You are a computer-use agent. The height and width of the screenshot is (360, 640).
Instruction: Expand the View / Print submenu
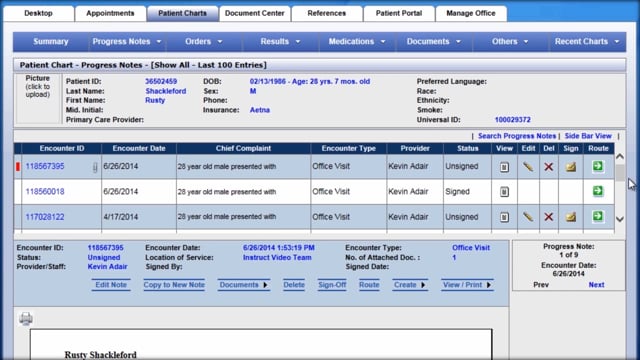[x=467, y=285]
